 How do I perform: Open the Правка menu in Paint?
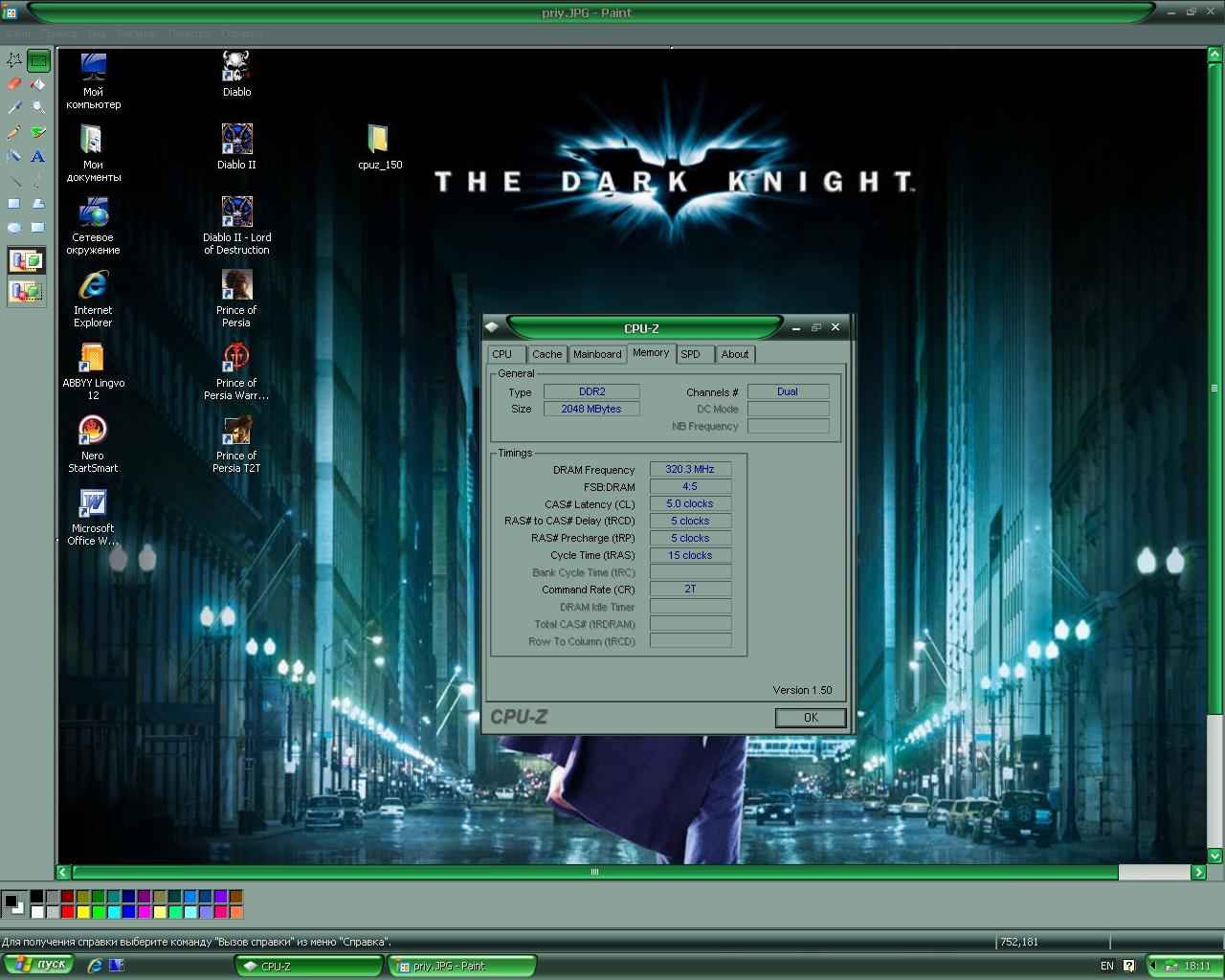[58, 33]
